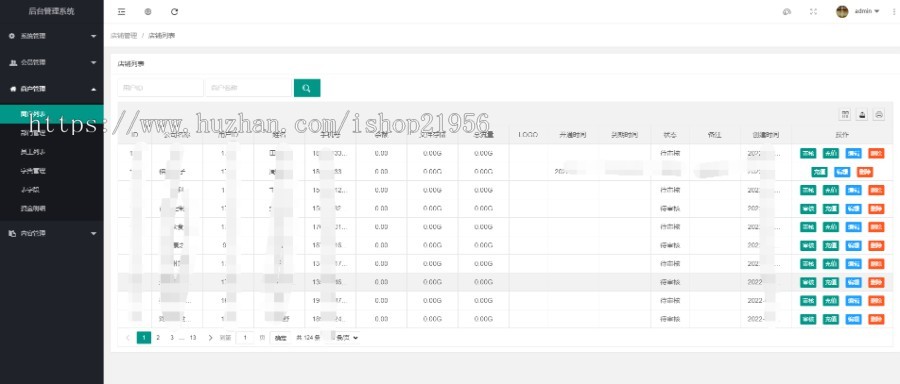Collapse the sidebar with the menu-fold icon
This screenshot has height=384, width=900.
click(121, 11)
